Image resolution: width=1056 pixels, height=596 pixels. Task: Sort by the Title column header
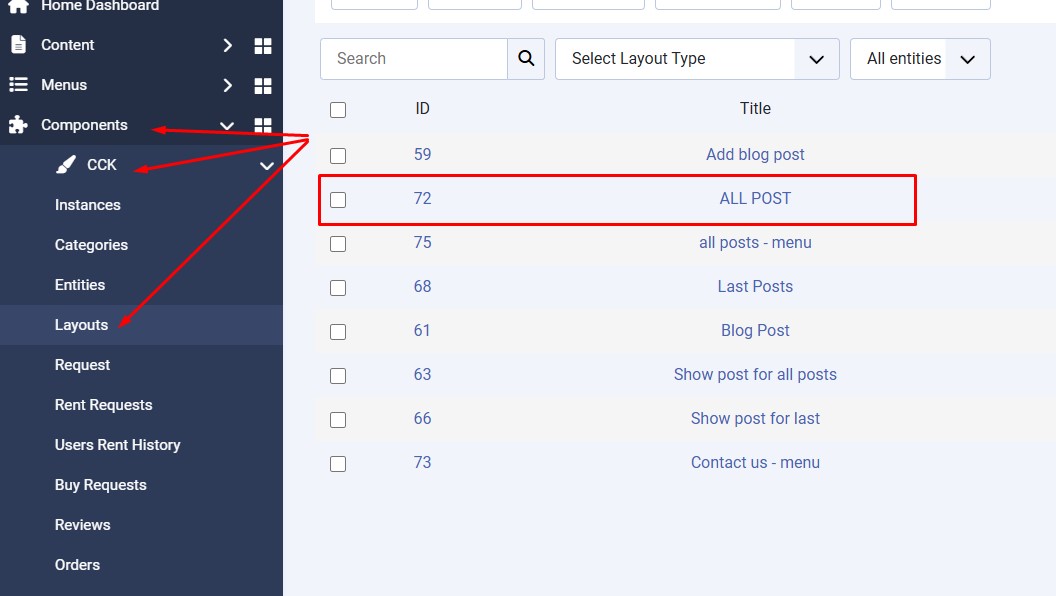[755, 108]
